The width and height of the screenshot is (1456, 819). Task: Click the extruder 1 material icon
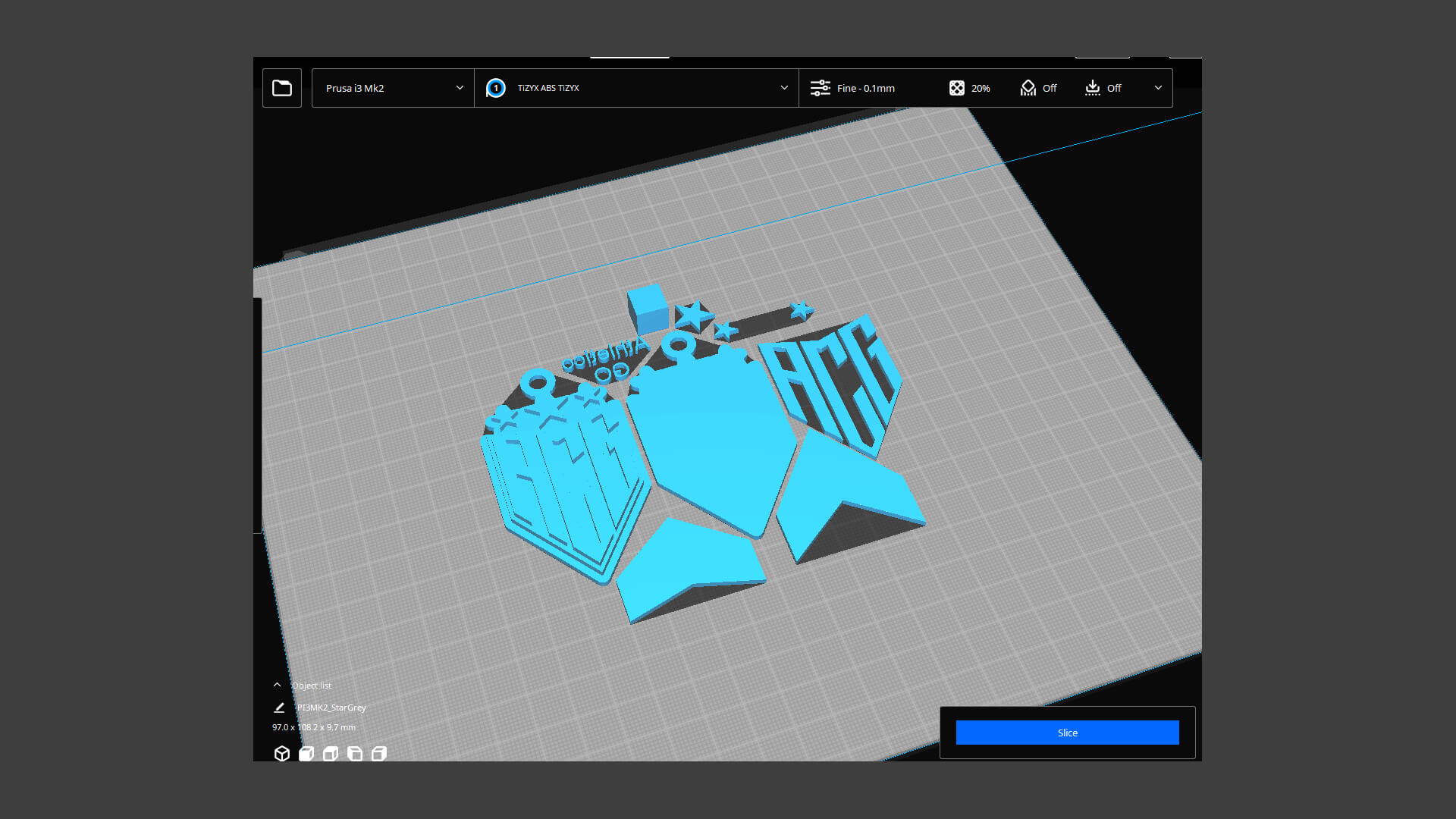coord(496,88)
